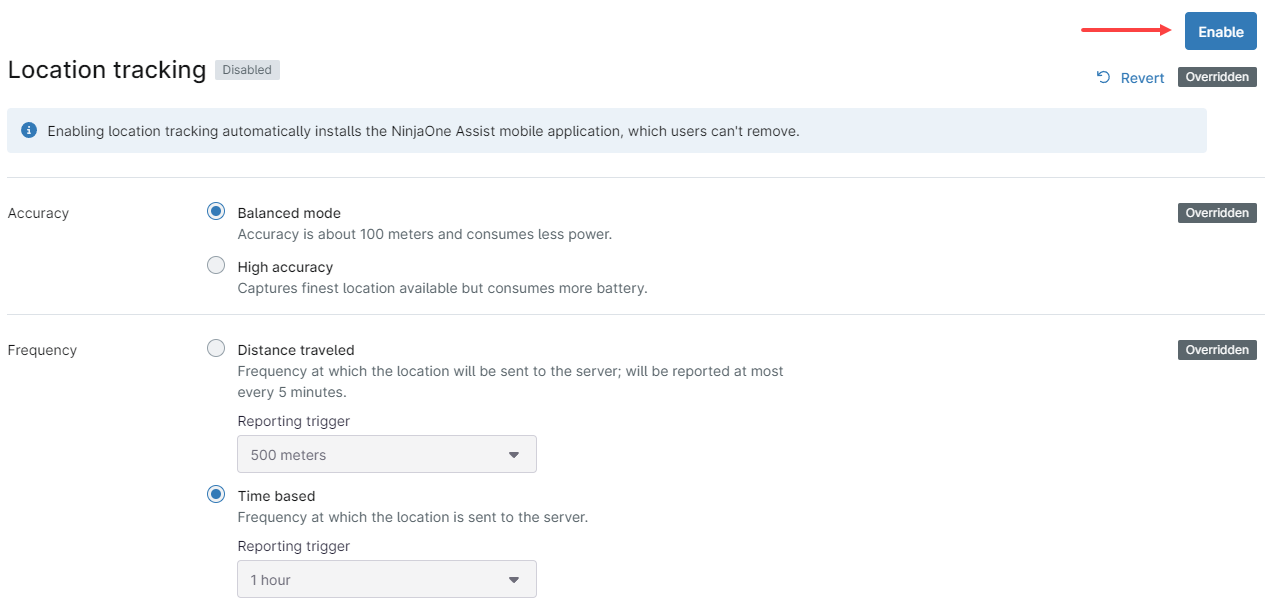Open the 500 meters reporting trigger dropdown

387,454
